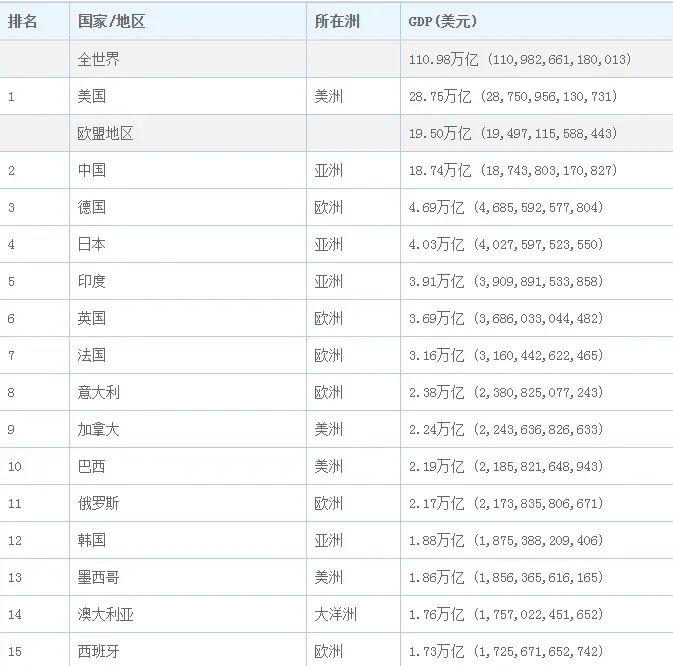Click the country name 美国
Image resolution: width=673 pixels, height=666 pixels.
92,96
